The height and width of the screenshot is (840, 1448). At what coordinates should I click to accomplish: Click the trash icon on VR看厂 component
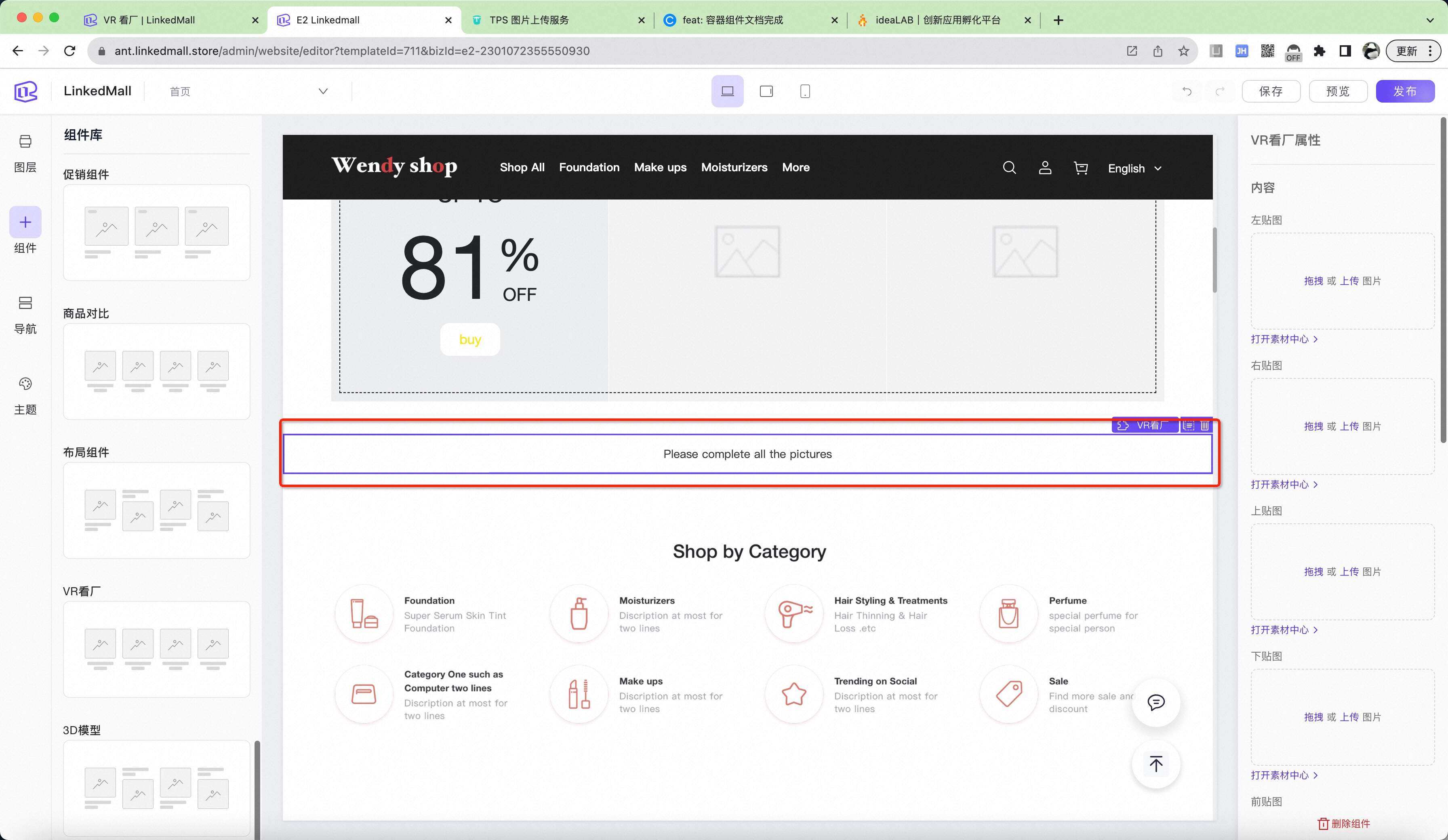(1204, 425)
